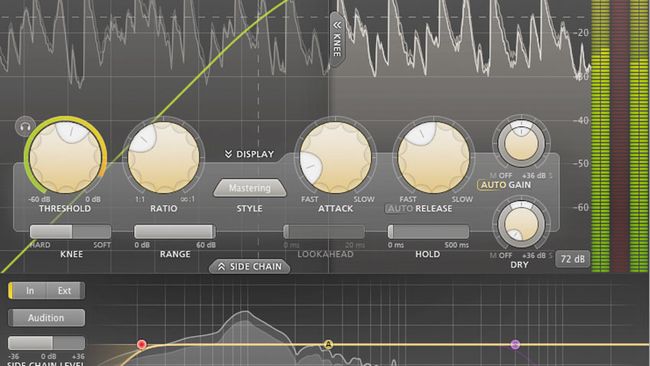Select the Ext side chain source
The image size is (650, 366).
65,291
